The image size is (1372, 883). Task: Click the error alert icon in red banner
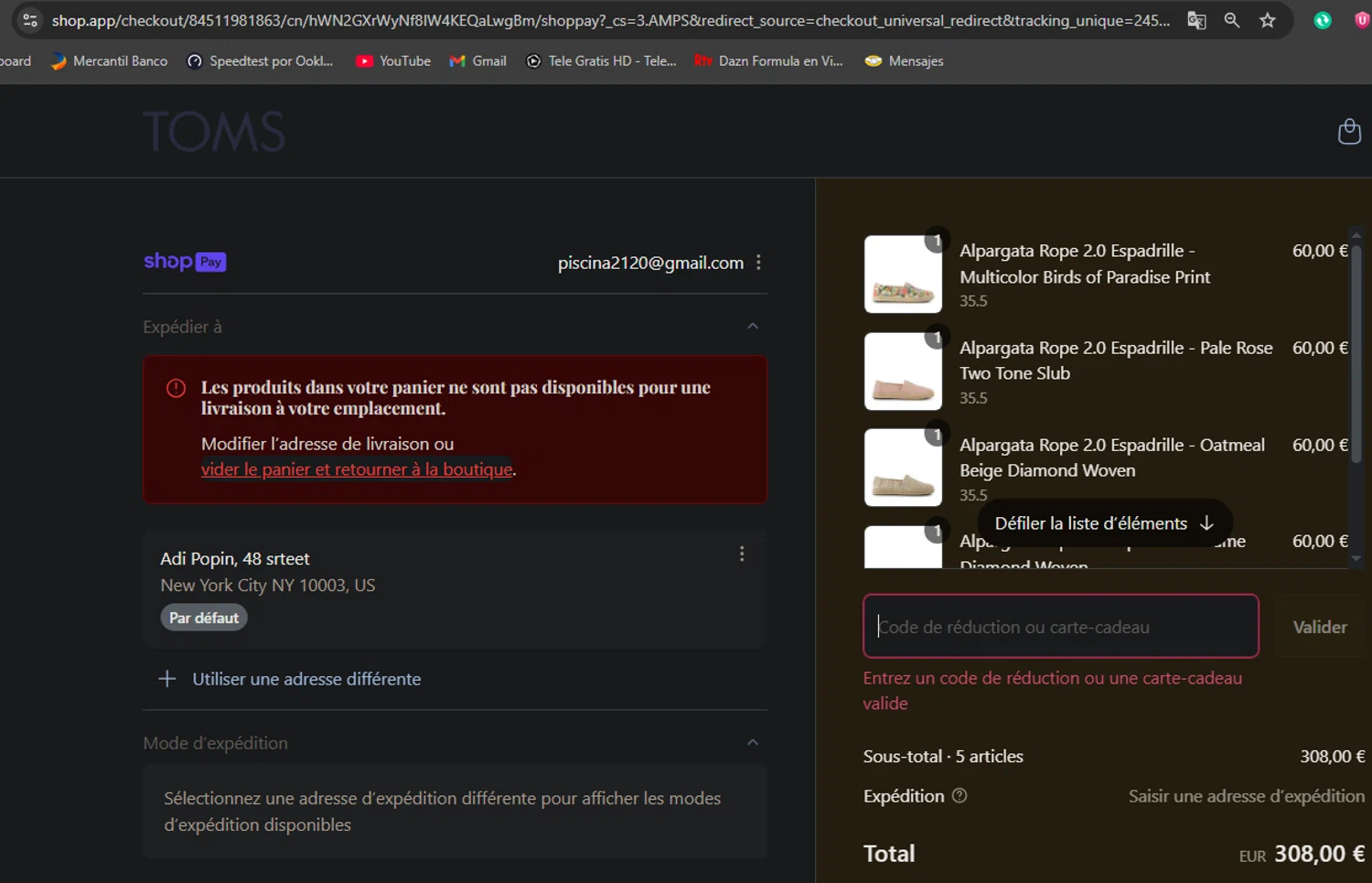177,388
